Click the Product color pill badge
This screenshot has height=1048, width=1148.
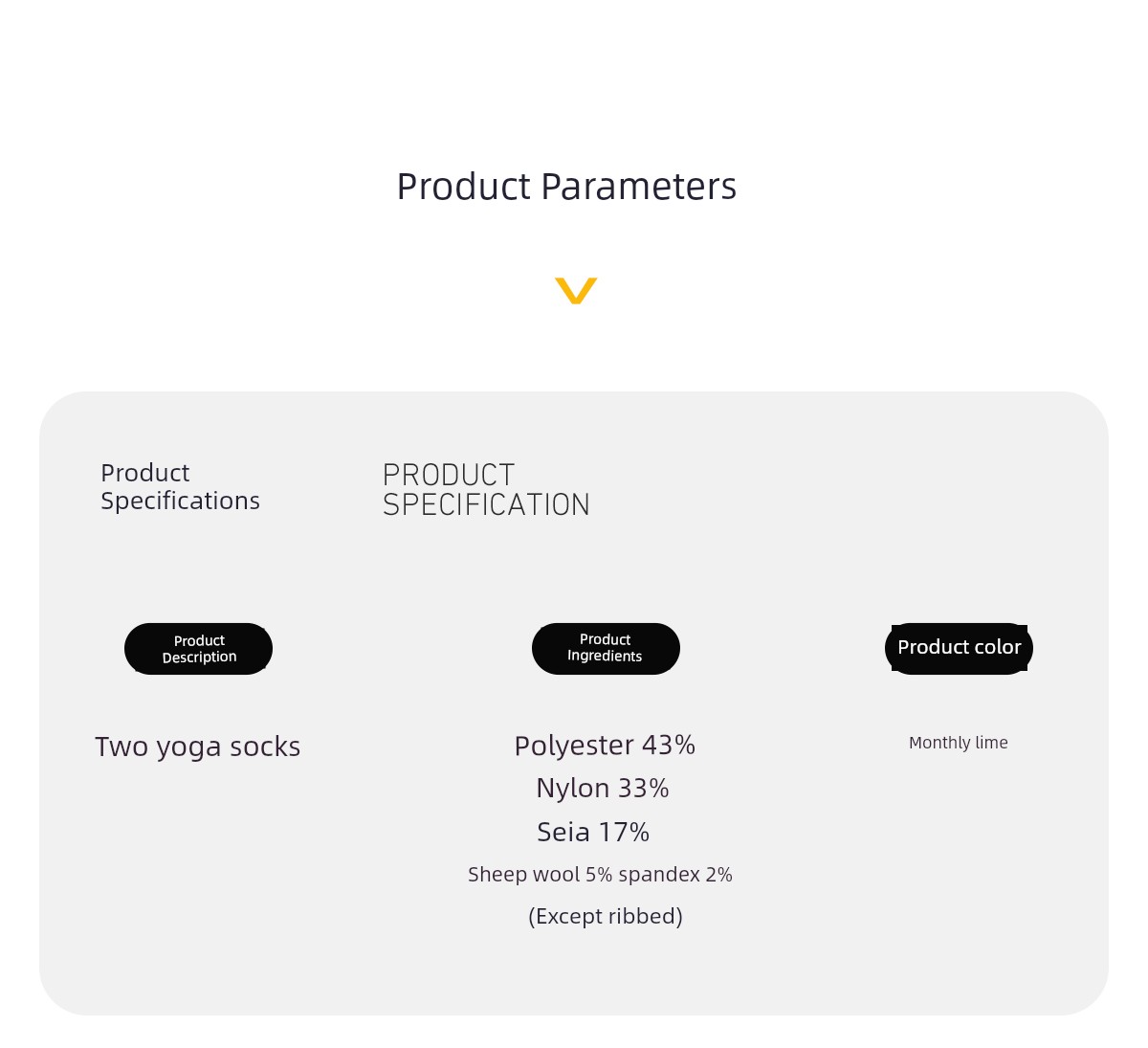tap(959, 648)
